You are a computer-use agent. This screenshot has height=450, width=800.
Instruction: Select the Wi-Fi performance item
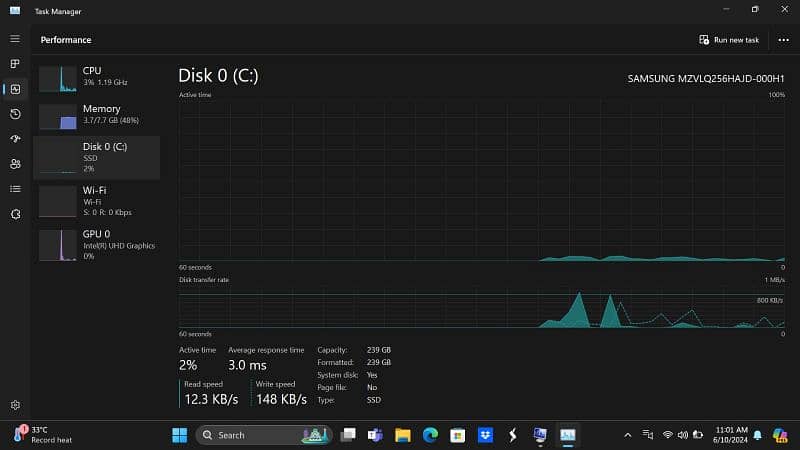(x=97, y=201)
